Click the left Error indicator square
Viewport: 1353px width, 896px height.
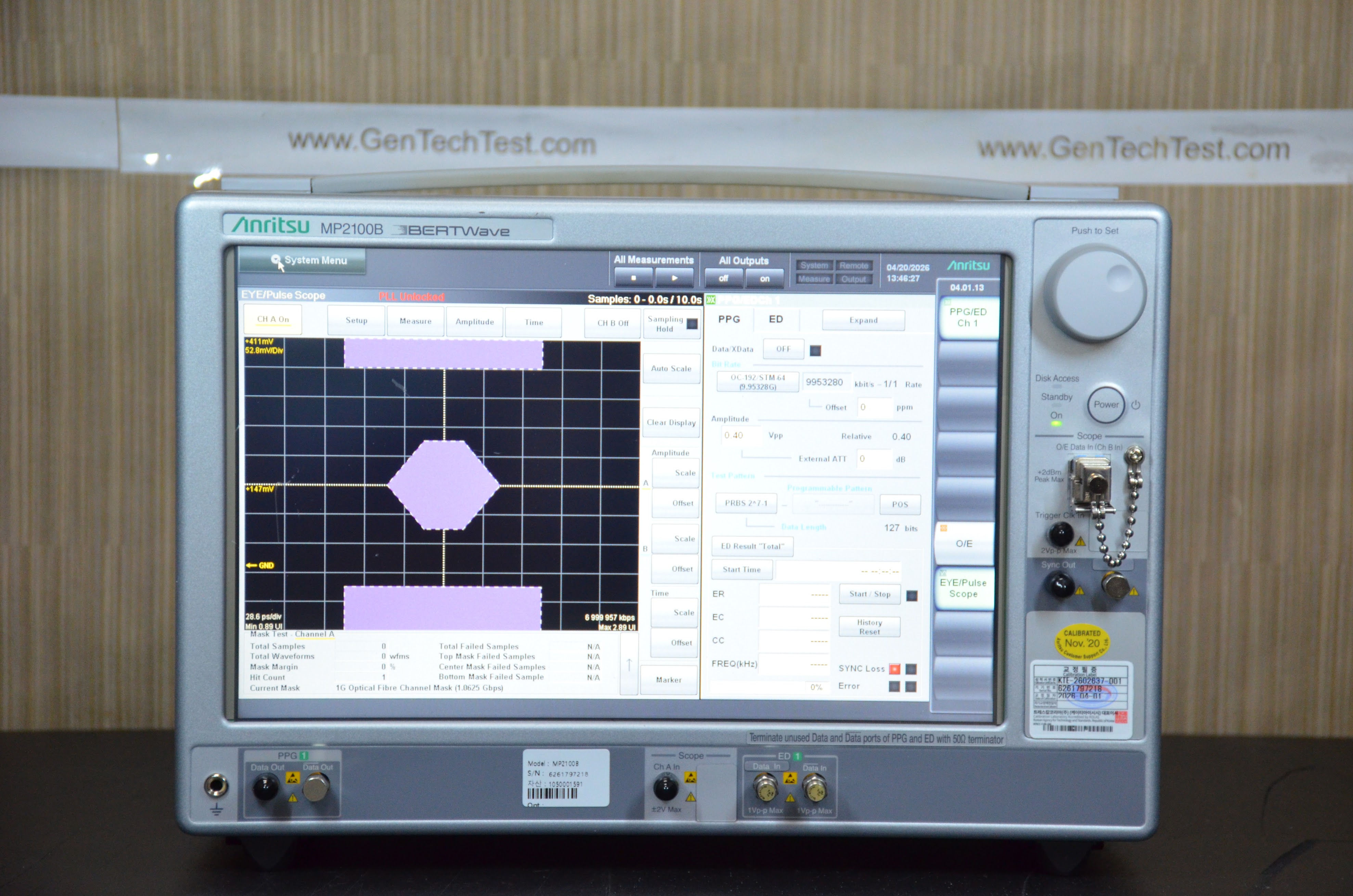[895, 686]
